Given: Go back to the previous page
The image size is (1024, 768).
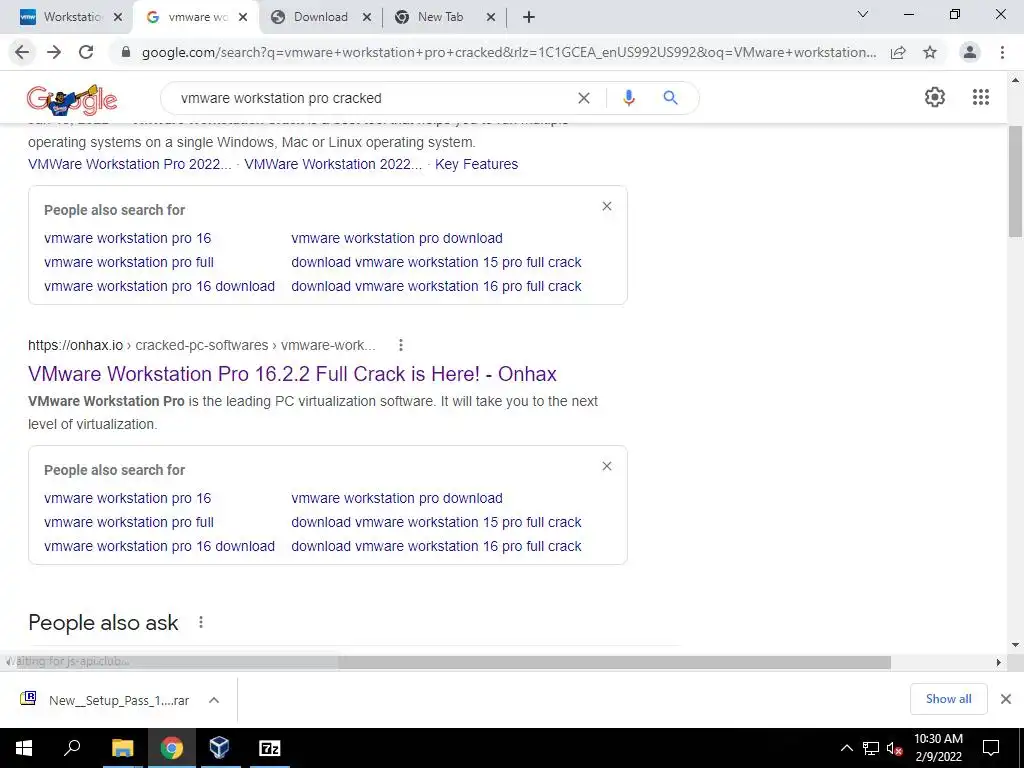Looking at the screenshot, I should tap(22, 52).
